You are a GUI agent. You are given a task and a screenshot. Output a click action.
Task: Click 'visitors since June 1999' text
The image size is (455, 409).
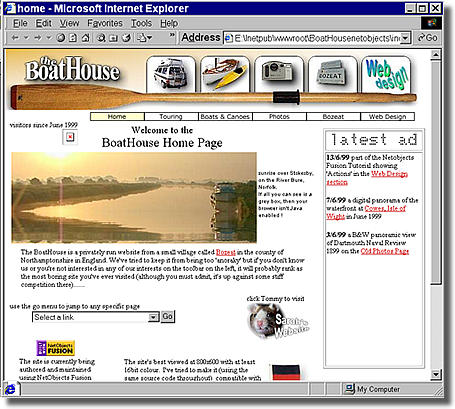click(44, 125)
